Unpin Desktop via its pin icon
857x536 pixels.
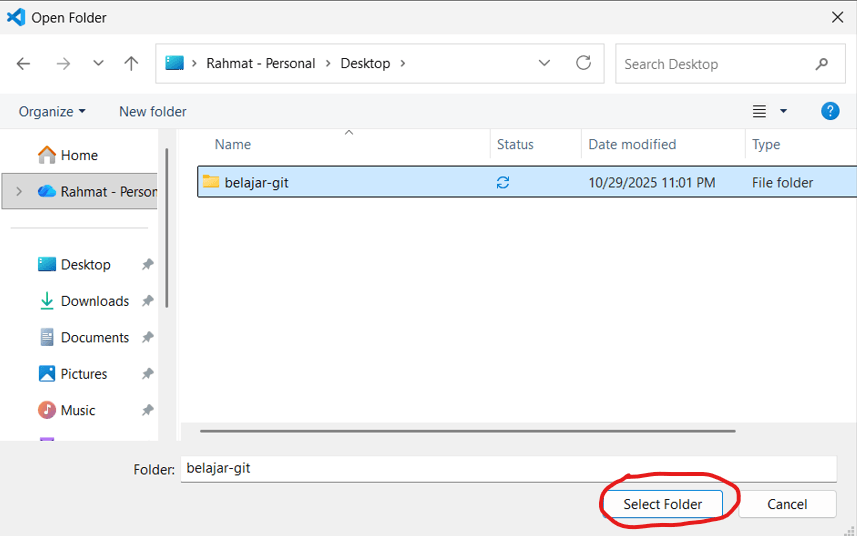(x=148, y=264)
